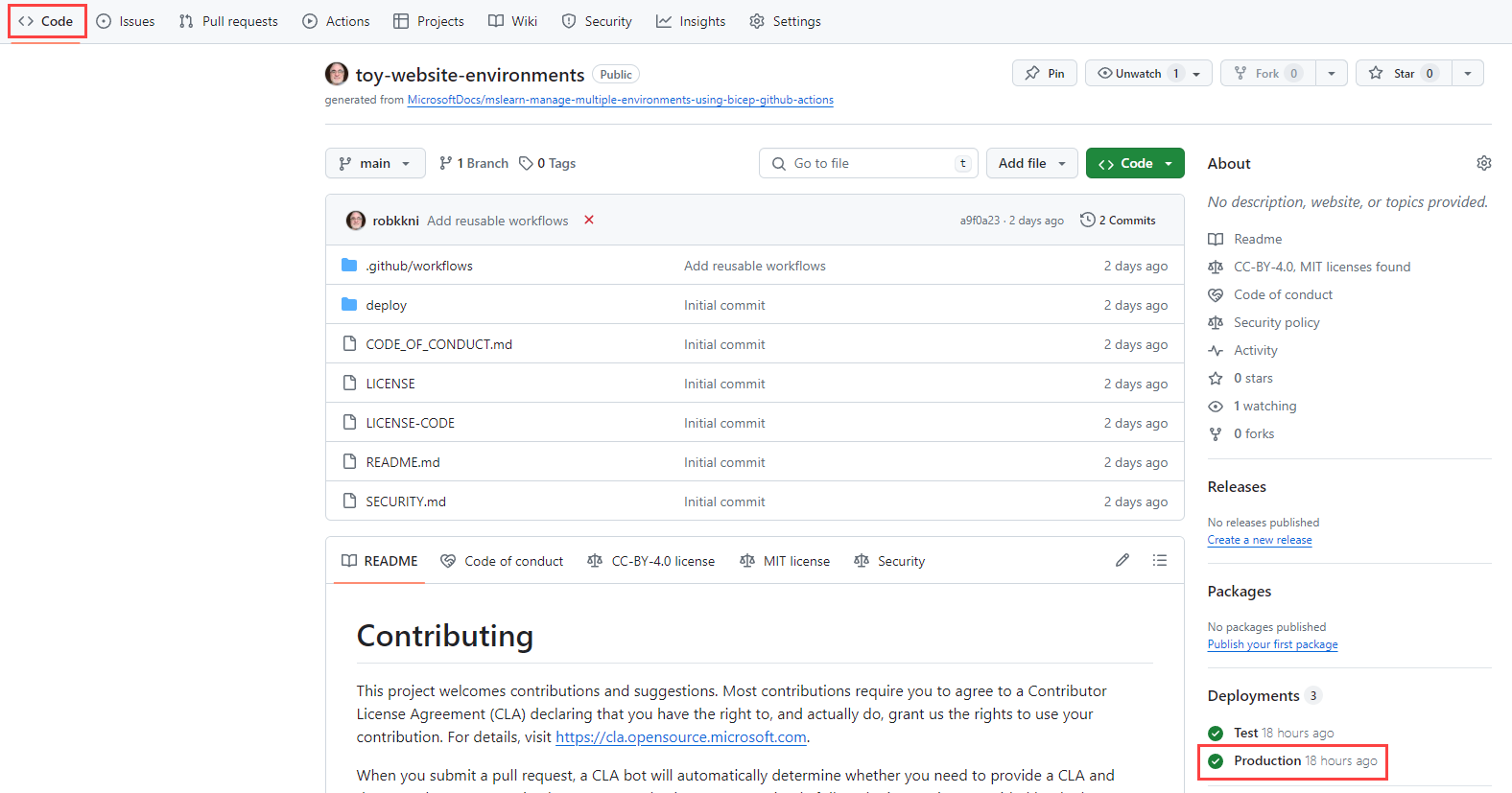This screenshot has height=793, width=1512.
Task: Open the Code tab
Action: 46,21
